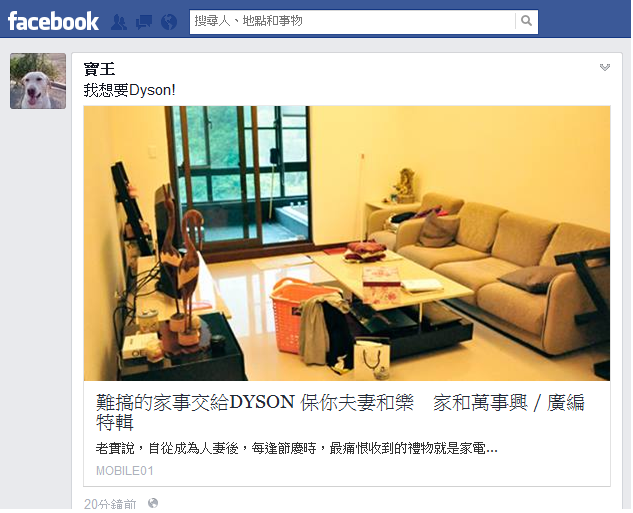The image size is (633, 513).
Task: Open the friend requests icon
Action: 119,22
